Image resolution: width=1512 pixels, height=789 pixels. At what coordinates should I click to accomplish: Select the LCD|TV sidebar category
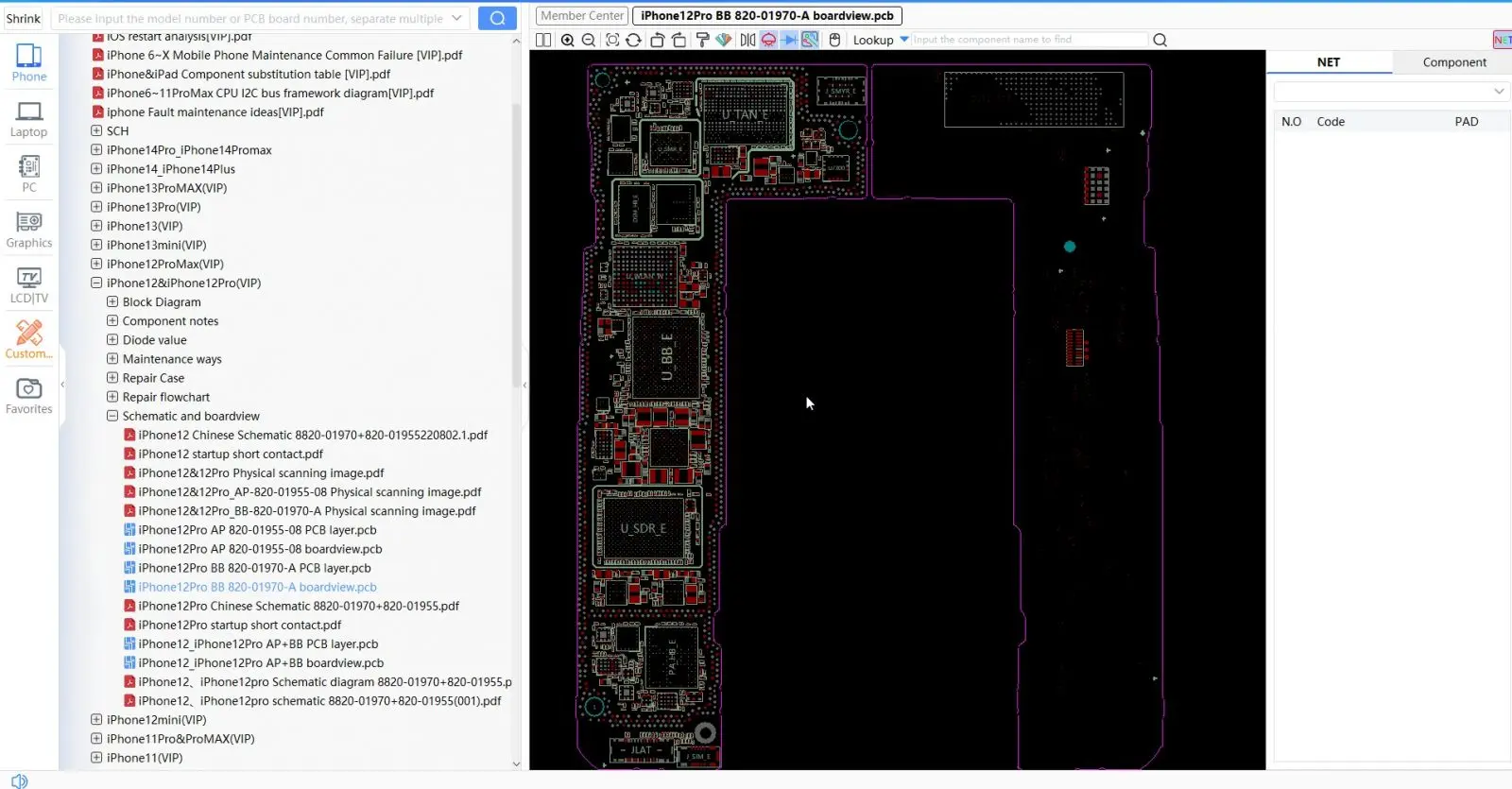(x=29, y=284)
